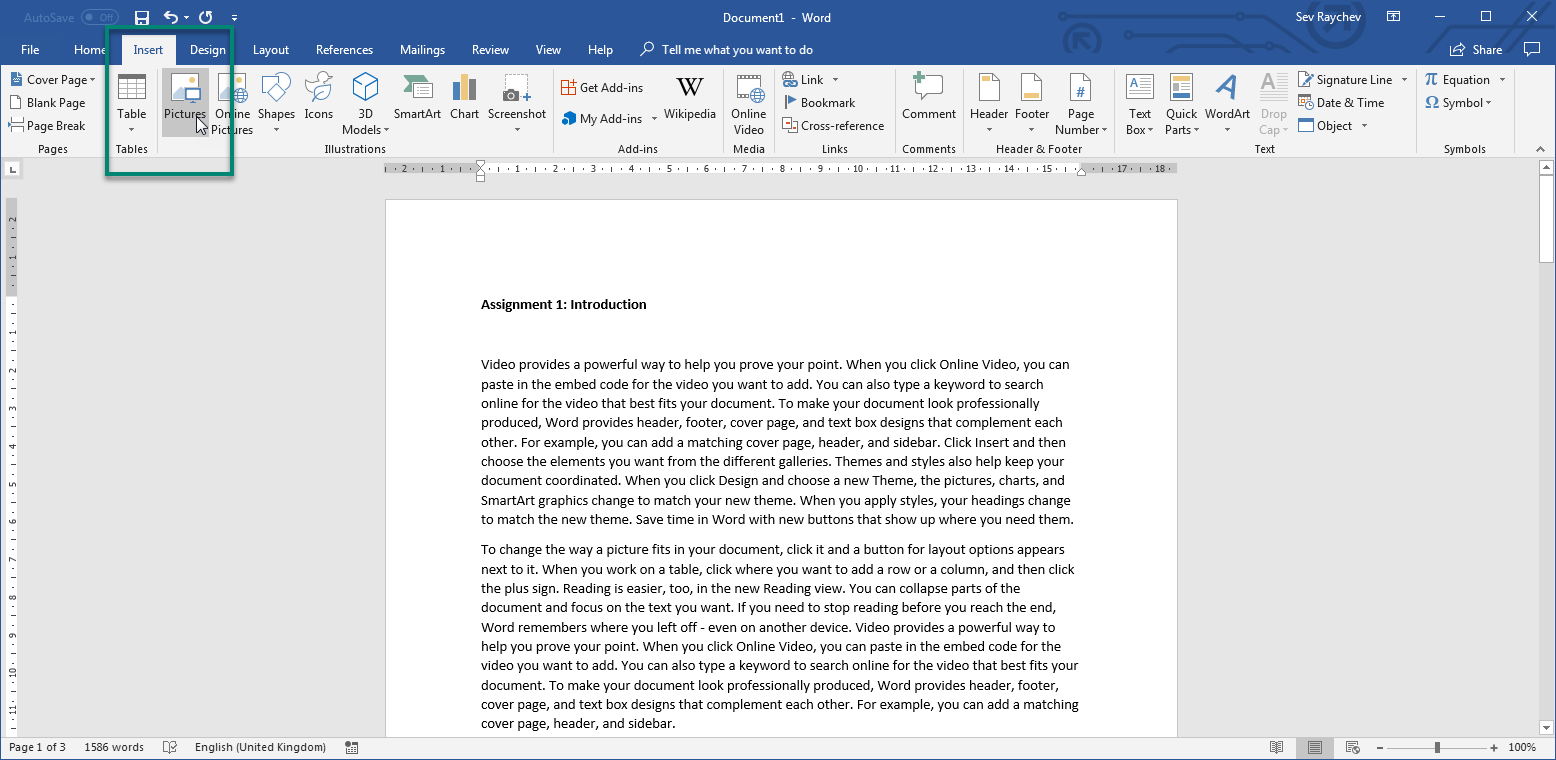Screen dimensions: 1556x760
Task: Open the comments pane icon near Share
Action: click(1531, 49)
